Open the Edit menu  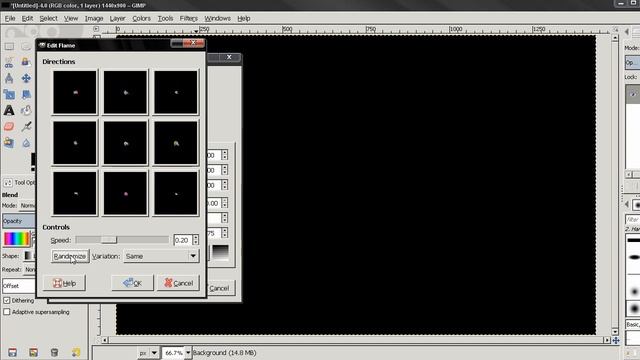click(27, 18)
